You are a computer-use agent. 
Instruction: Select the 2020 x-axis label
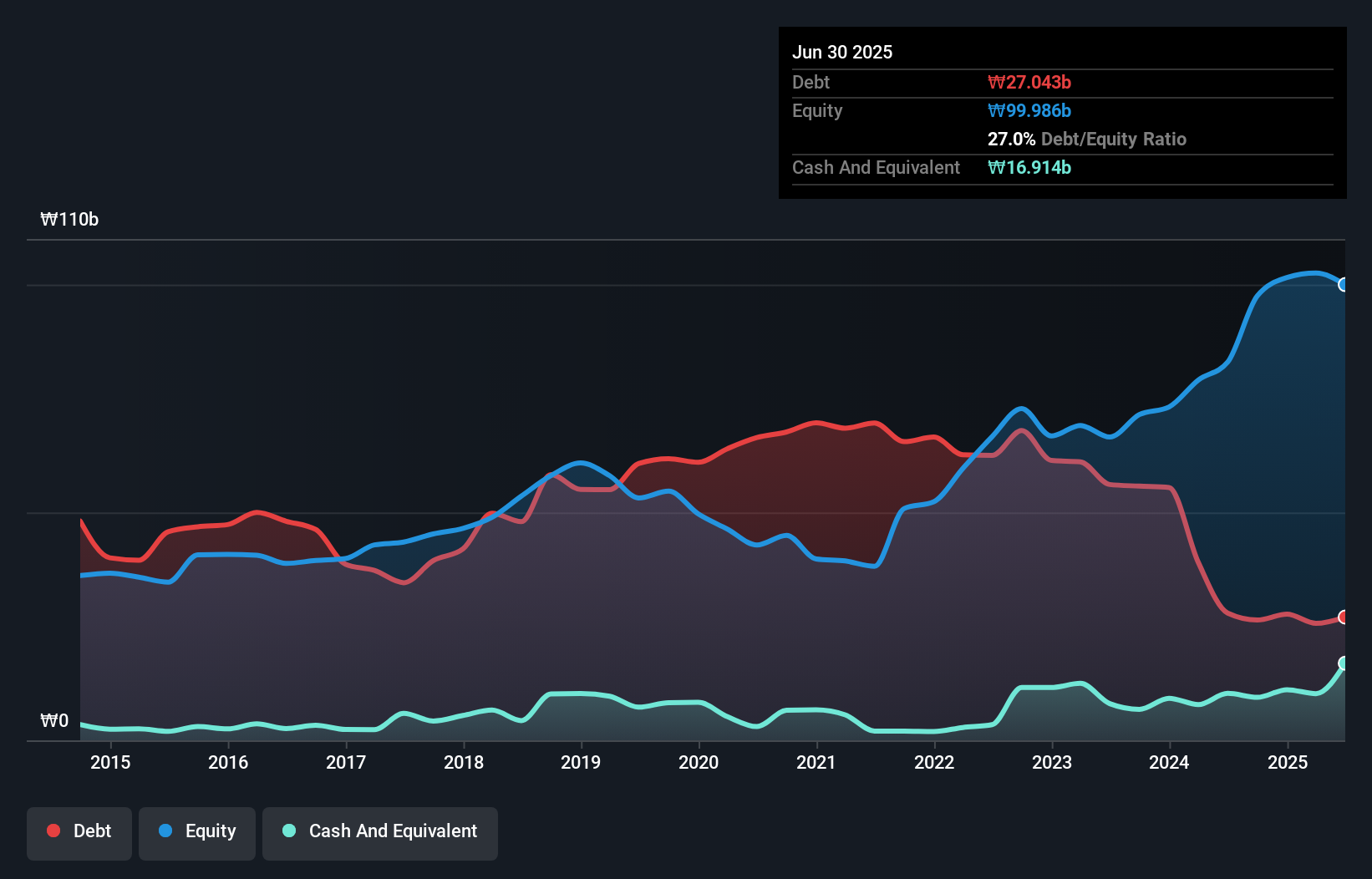(699, 762)
